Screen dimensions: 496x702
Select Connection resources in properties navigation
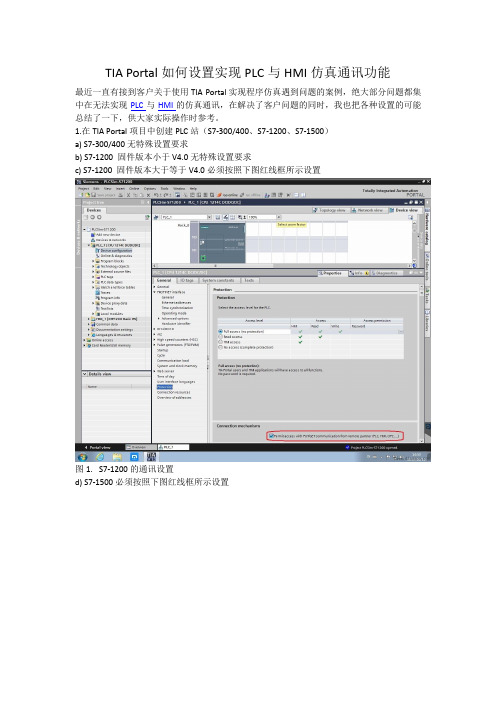[174, 392]
